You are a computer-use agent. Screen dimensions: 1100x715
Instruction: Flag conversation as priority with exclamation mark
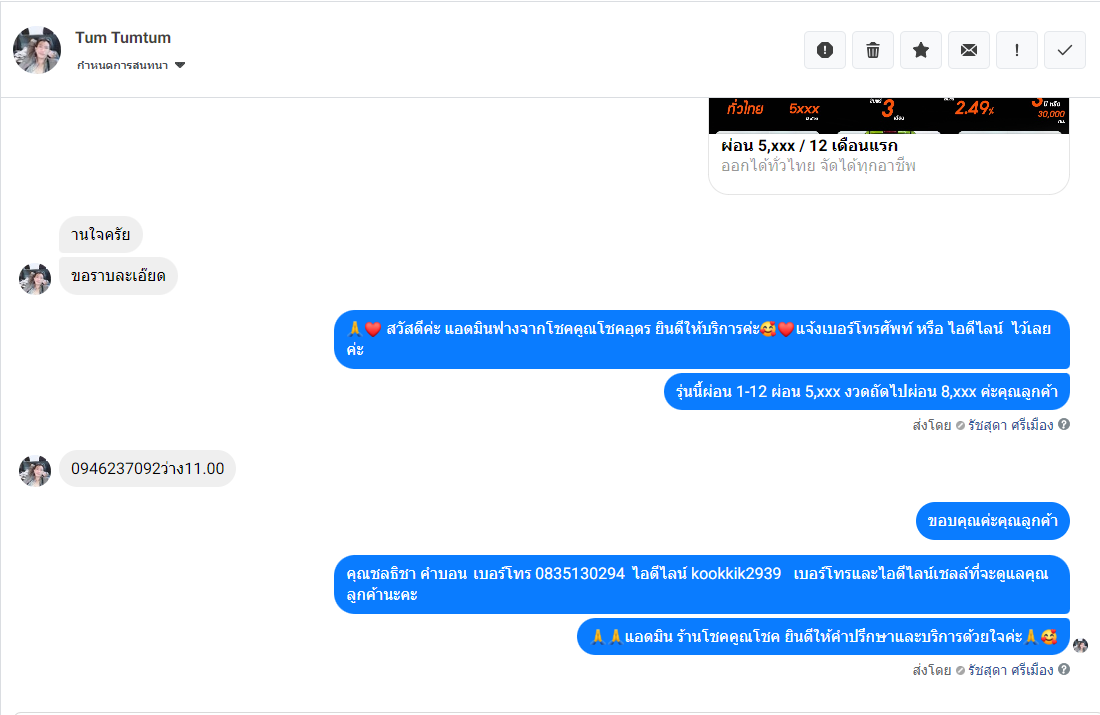tap(1017, 50)
